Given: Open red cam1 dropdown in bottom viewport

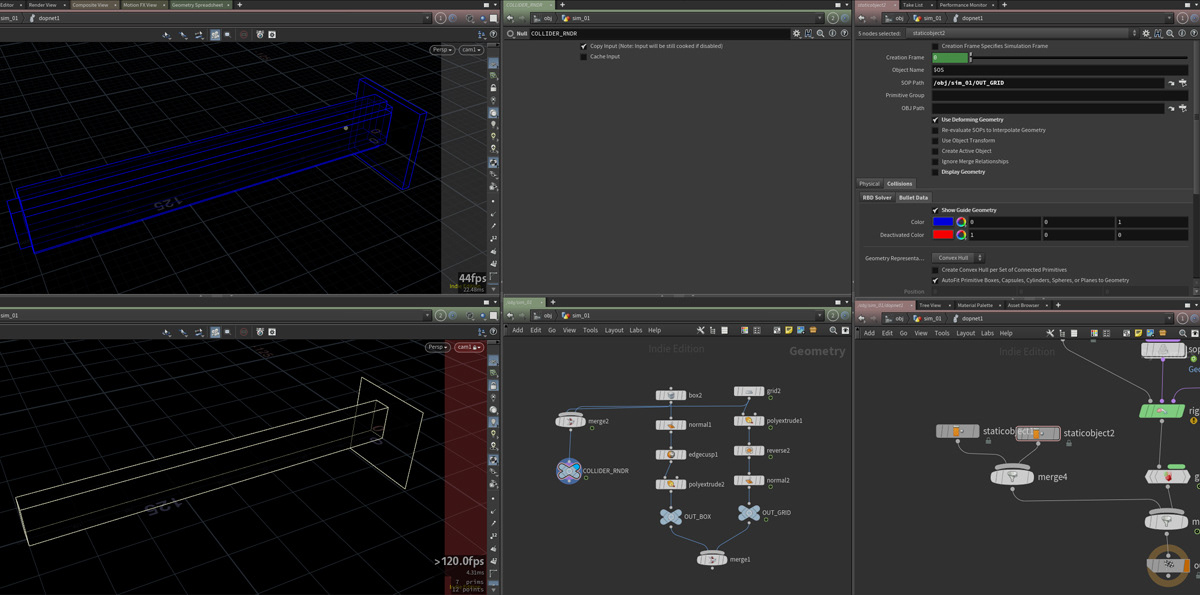Looking at the screenshot, I should [469, 347].
